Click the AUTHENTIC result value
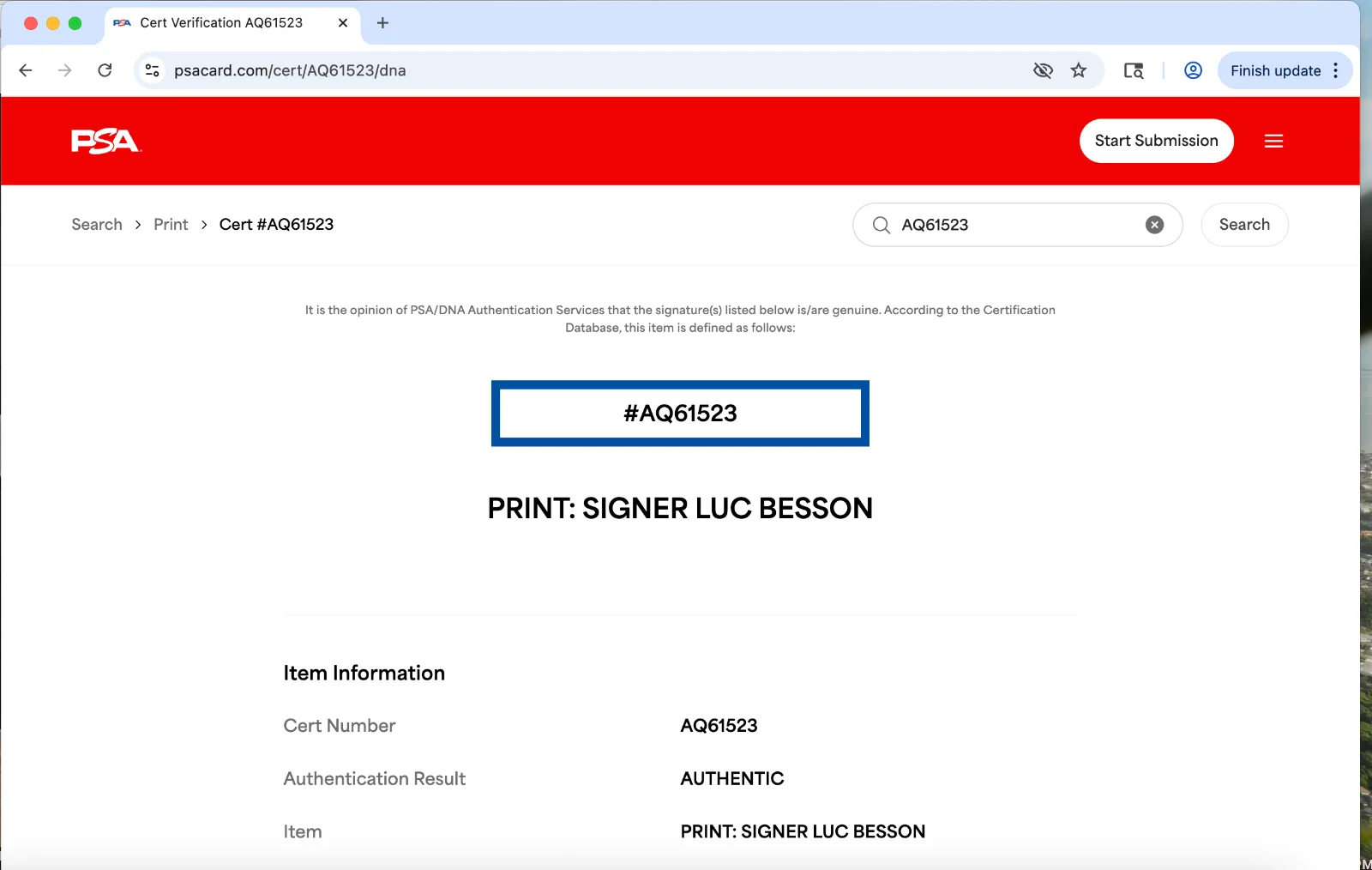This screenshot has height=870, width=1372. 732,779
